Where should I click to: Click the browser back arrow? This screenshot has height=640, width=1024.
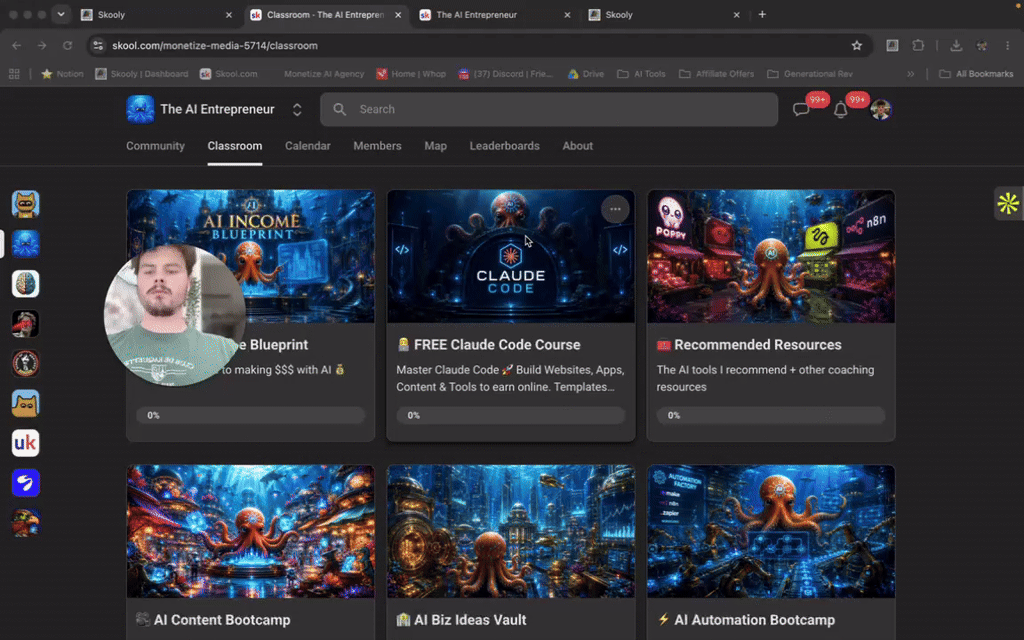(x=16, y=45)
